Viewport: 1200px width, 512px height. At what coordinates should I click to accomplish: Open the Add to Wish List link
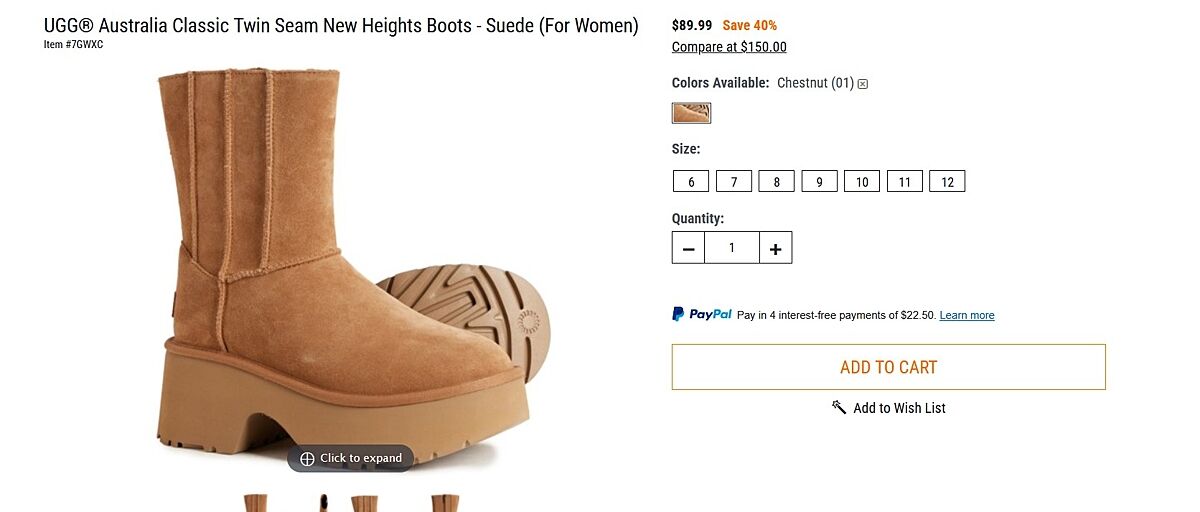coord(899,408)
